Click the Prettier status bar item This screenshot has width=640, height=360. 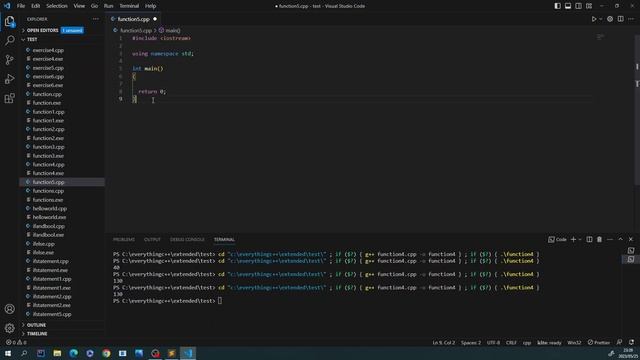coord(599,342)
